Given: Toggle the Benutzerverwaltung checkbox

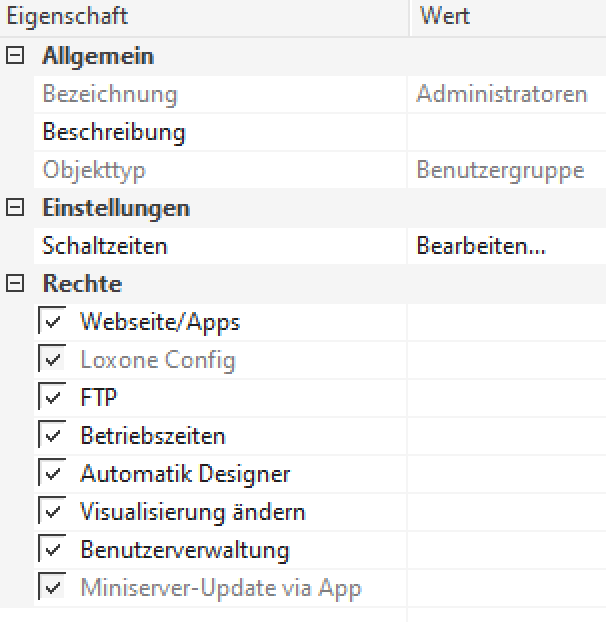Looking at the screenshot, I should pyautogui.click(x=52, y=550).
